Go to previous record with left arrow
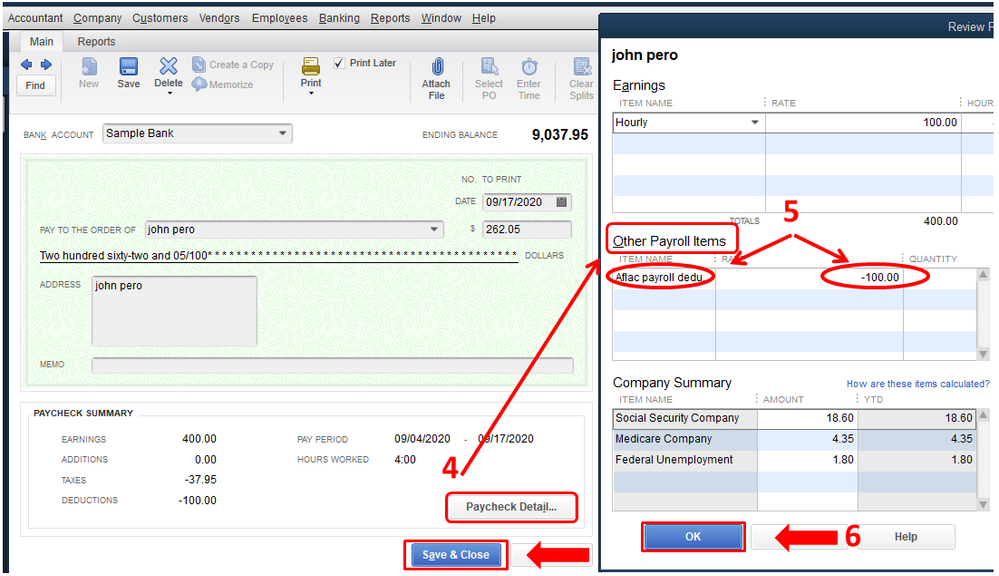The image size is (999, 576). tap(27, 64)
